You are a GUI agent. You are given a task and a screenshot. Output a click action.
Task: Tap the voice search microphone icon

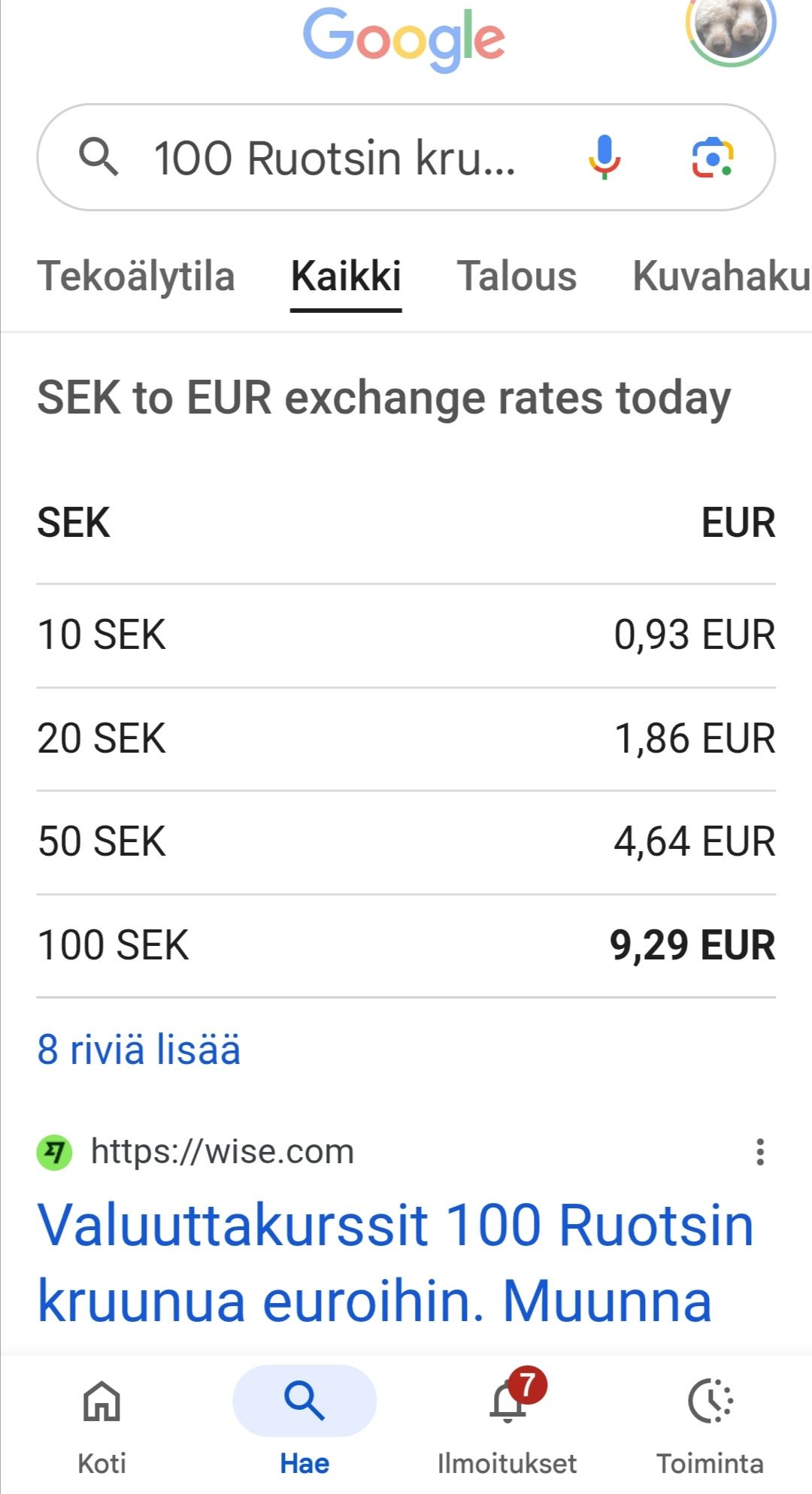[x=604, y=157]
